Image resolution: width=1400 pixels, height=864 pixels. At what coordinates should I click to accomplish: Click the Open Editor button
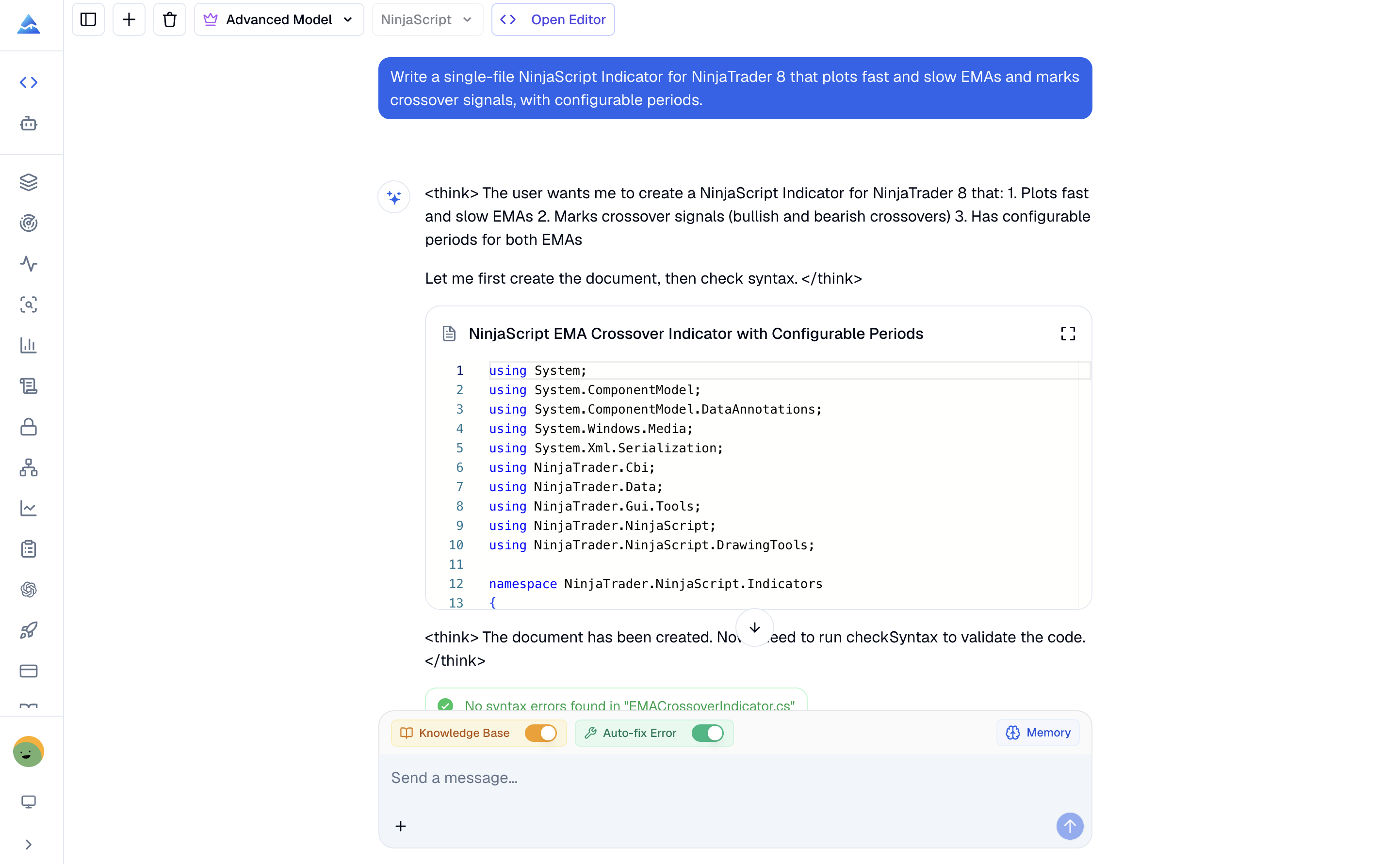(553, 19)
